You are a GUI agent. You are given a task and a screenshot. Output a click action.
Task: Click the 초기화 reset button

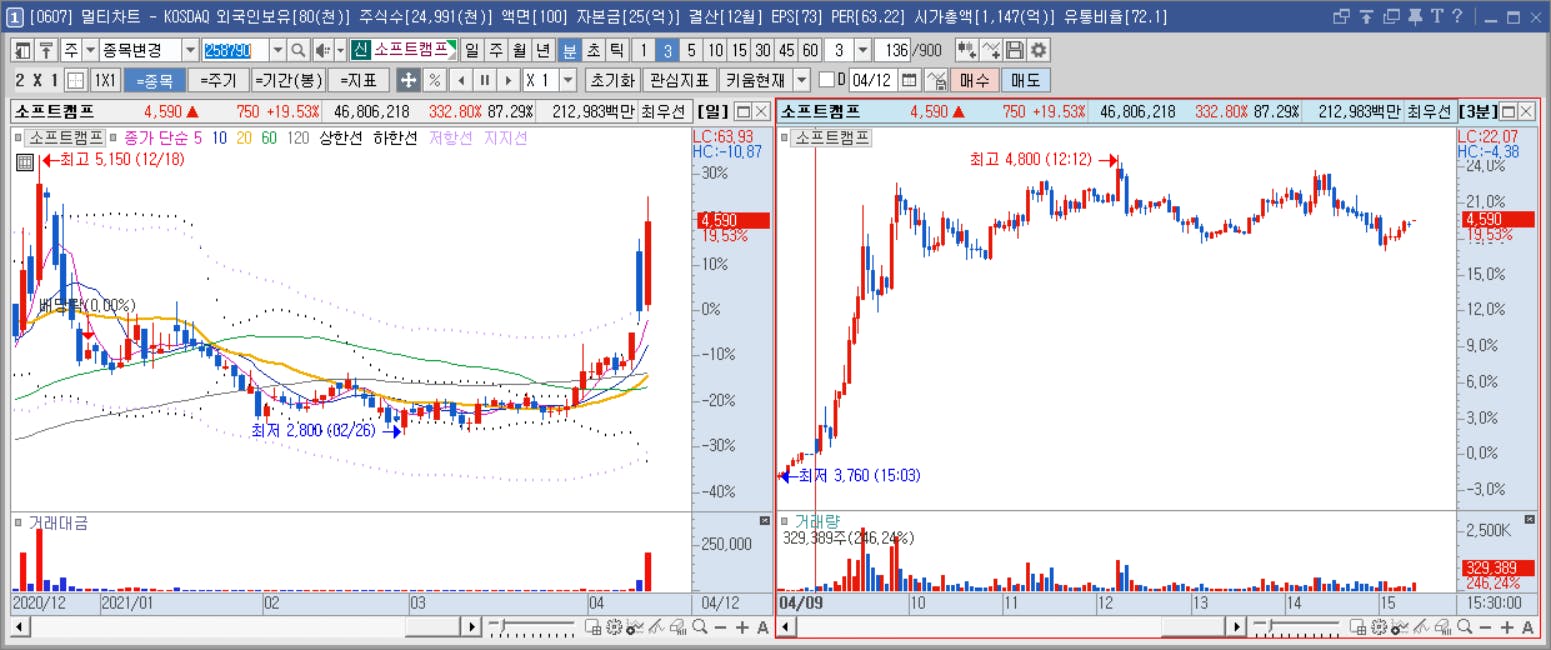(x=611, y=80)
